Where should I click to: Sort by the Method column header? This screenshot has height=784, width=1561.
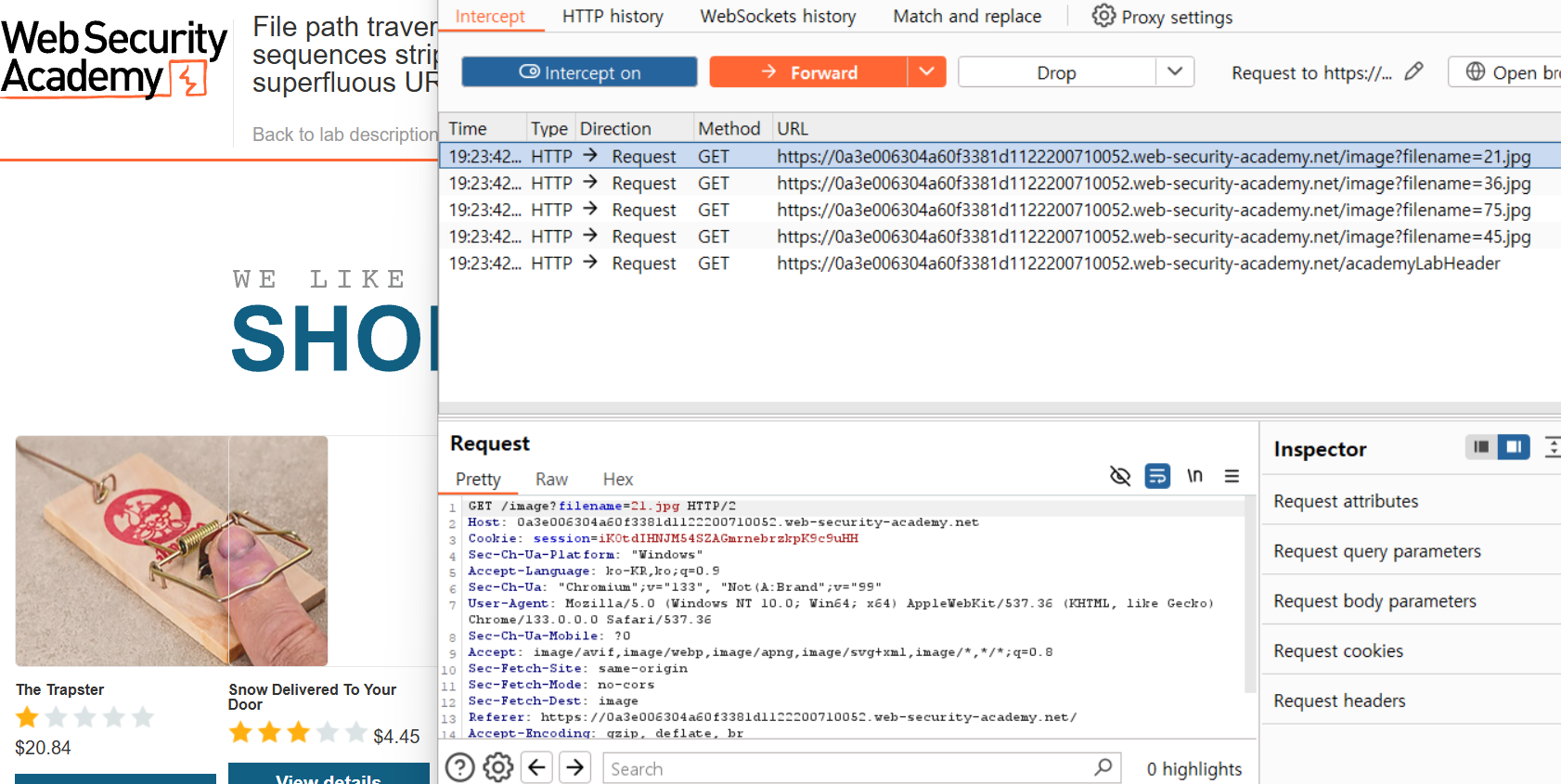(x=730, y=128)
